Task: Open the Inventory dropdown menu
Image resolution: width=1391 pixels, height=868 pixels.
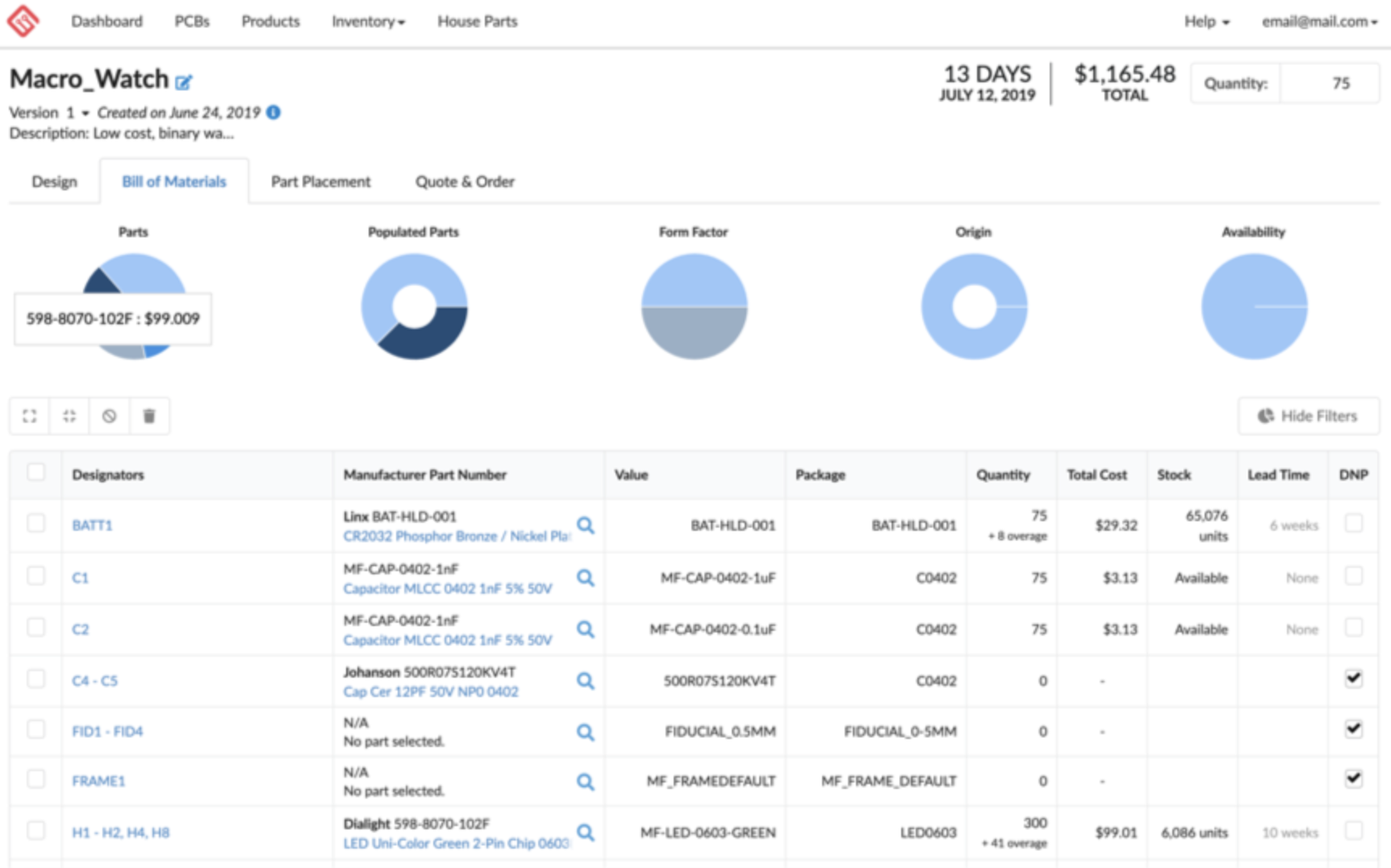Action: (x=368, y=22)
